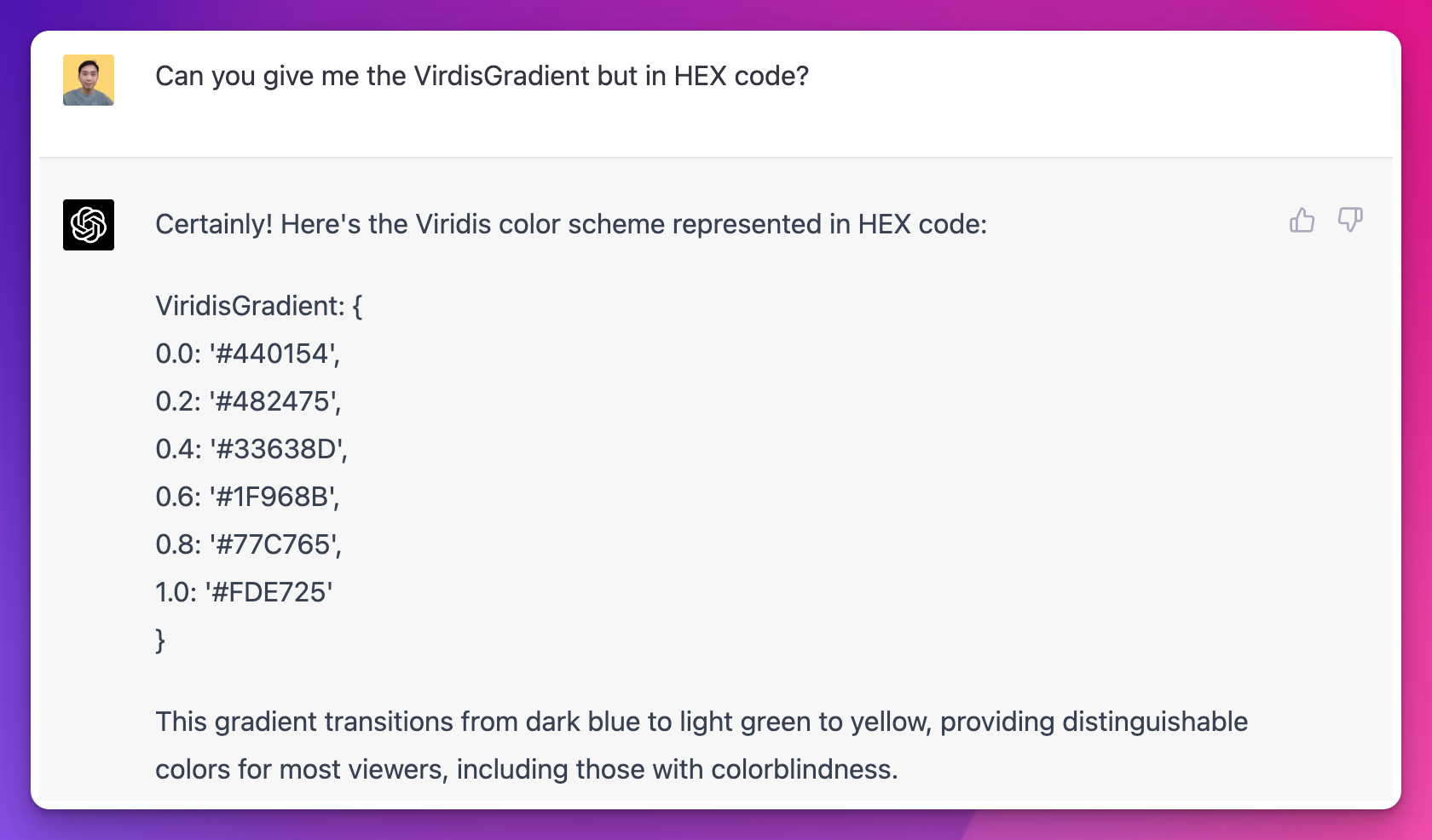Click 'HEX code?' in the user prompt
Image resolution: width=1432 pixels, height=840 pixels.
pos(741,77)
